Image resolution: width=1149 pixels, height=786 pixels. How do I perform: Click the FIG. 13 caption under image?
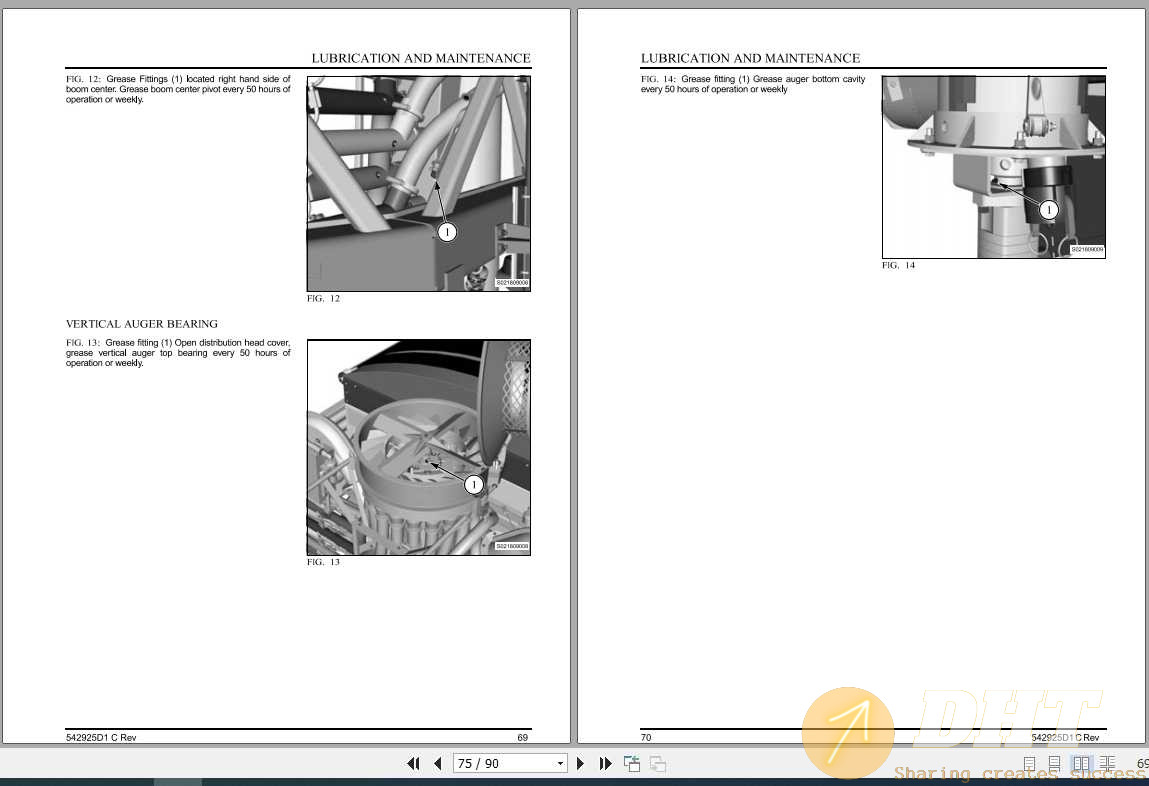click(323, 563)
